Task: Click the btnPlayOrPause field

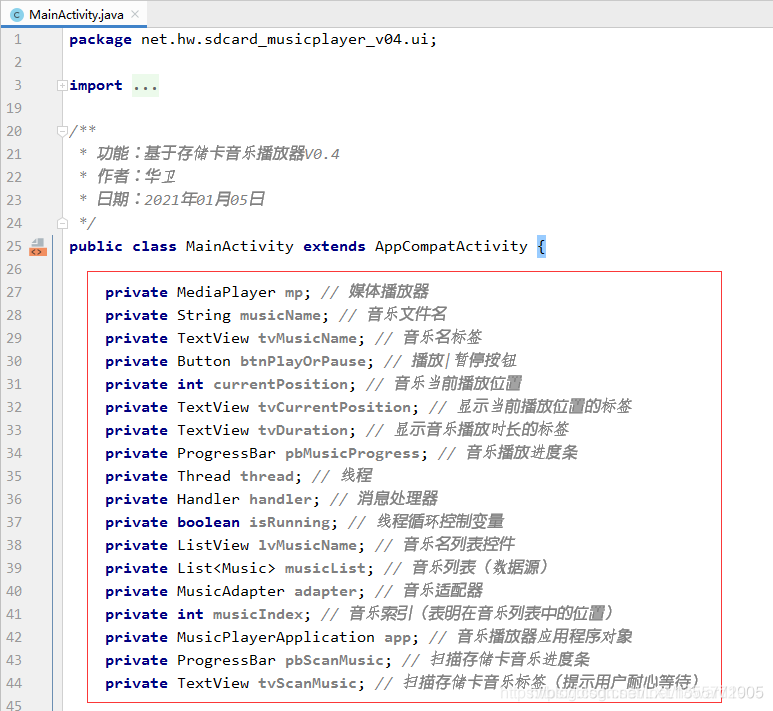Action: click(x=303, y=361)
